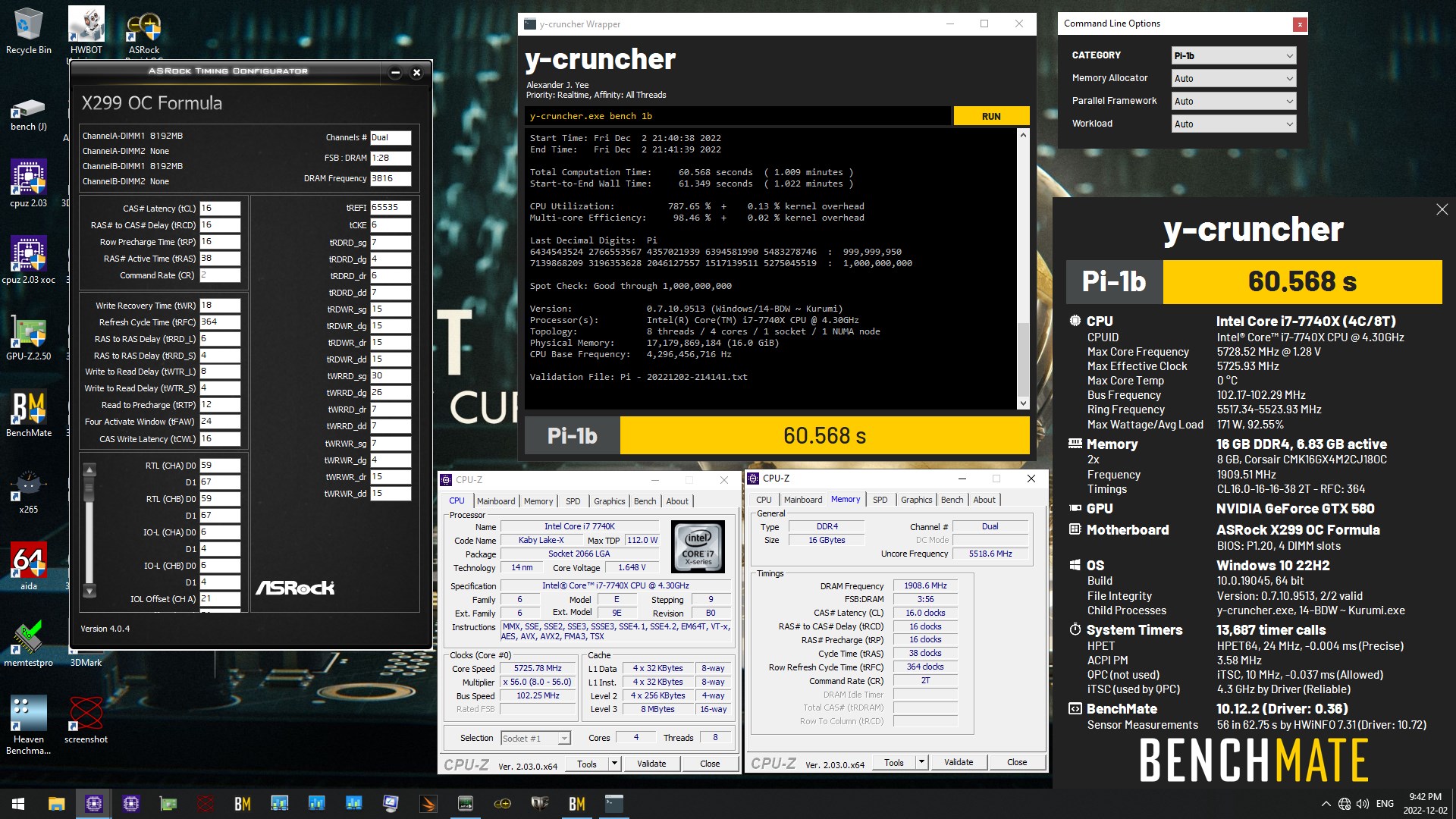This screenshot has width=1456, height=819.
Task: Close ASRock Timing Configurator window
Action: (416, 73)
